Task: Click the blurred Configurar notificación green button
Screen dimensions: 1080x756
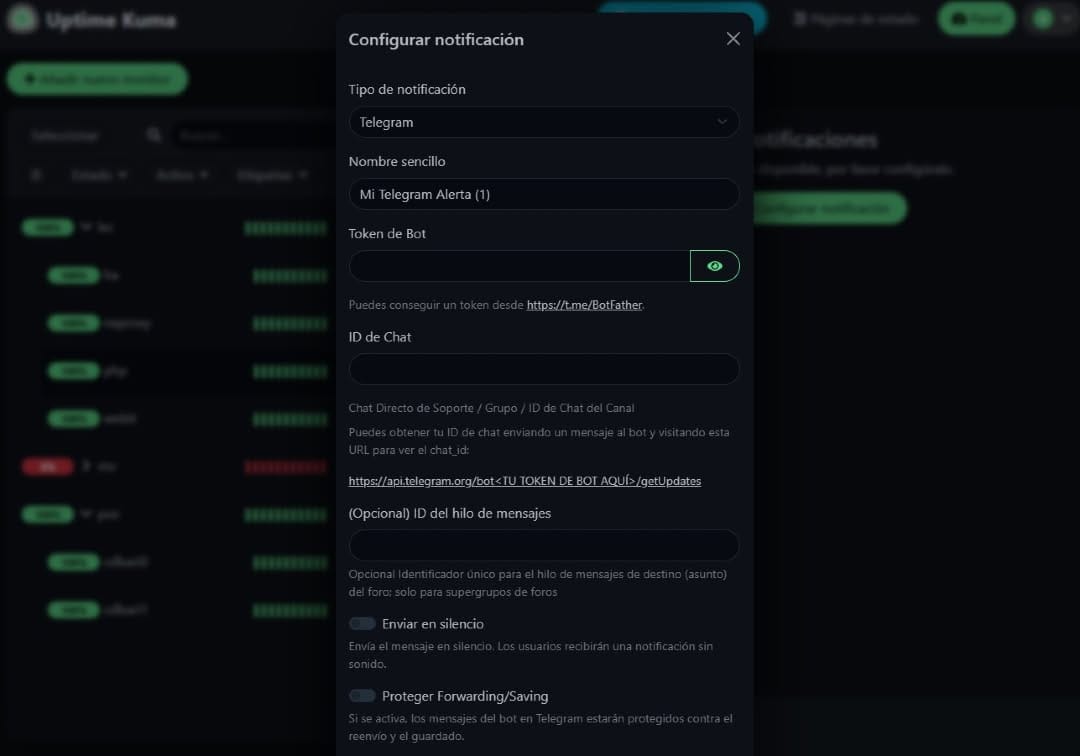Action: 828,208
